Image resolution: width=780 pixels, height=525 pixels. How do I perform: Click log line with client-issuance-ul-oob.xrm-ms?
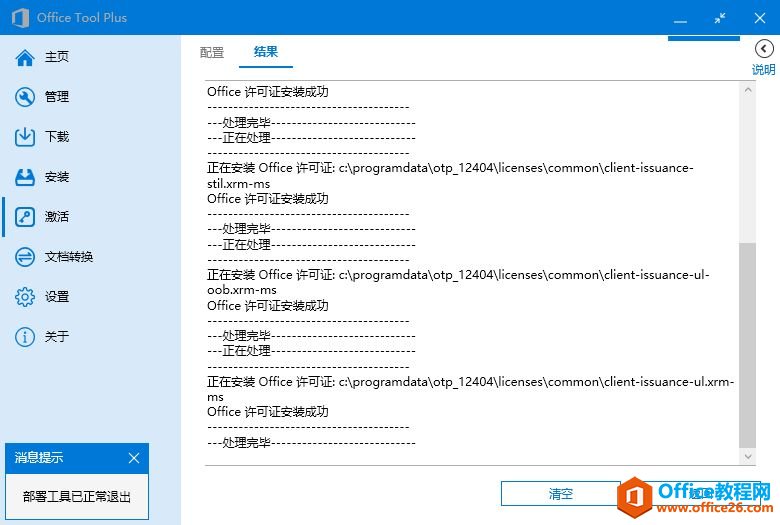pos(458,282)
